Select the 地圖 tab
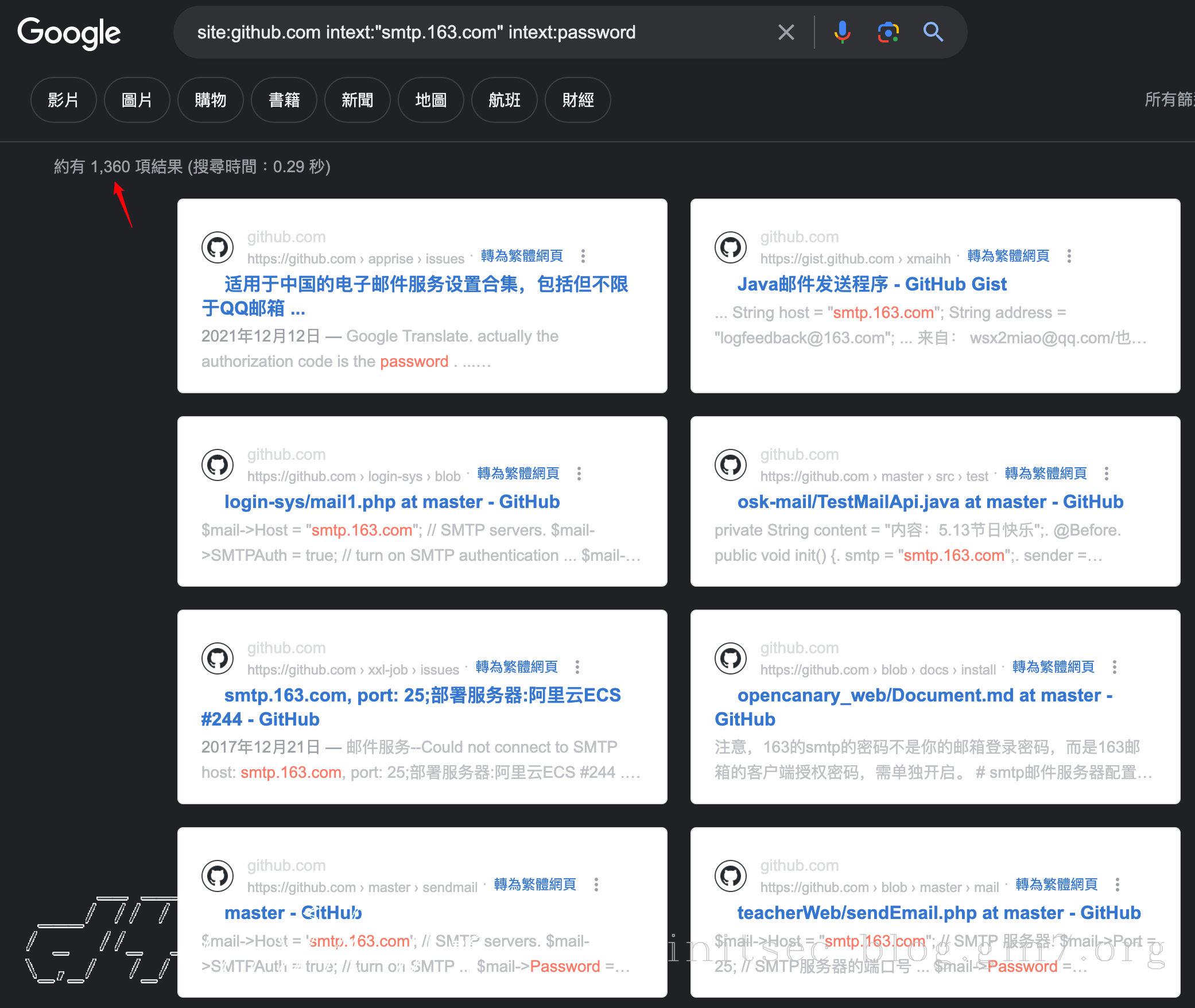Image resolution: width=1195 pixels, height=1008 pixels. tap(431, 100)
